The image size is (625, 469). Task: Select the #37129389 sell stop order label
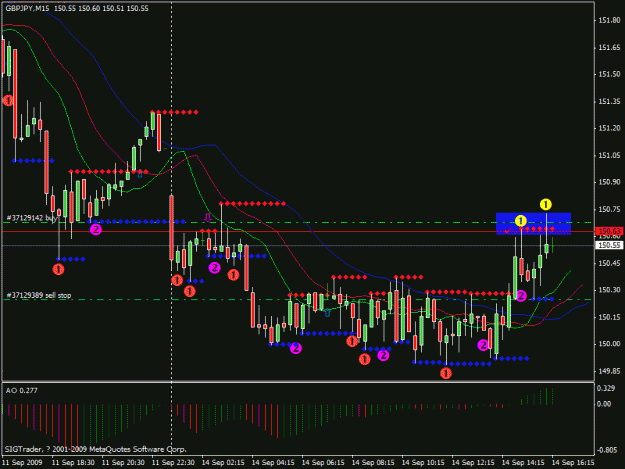point(39,295)
